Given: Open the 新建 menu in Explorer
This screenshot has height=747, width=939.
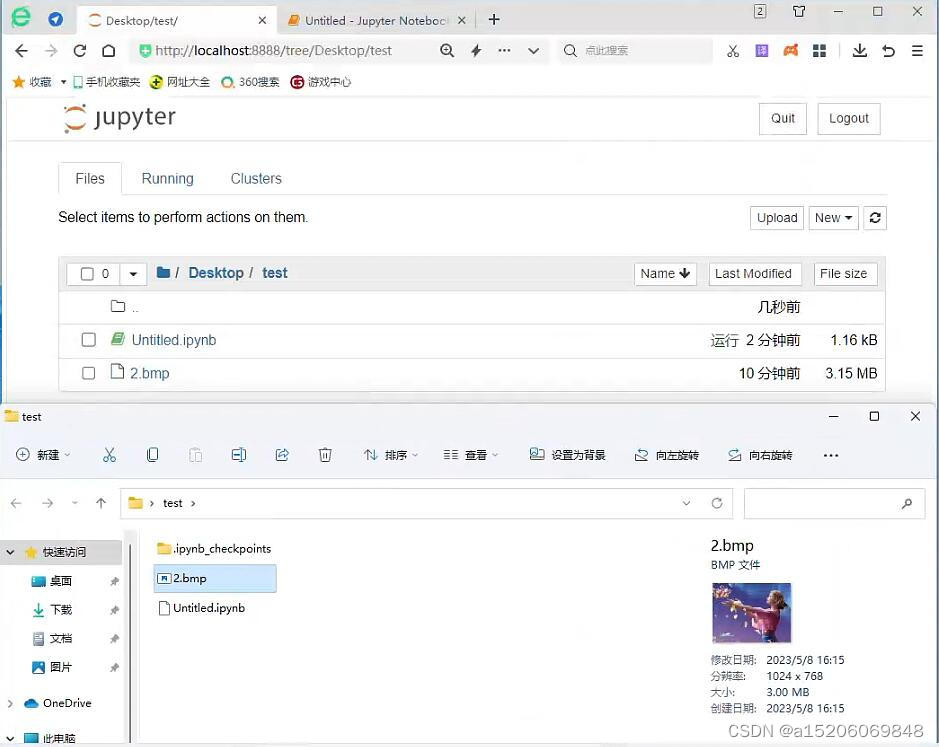Looking at the screenshot, I should coord(43,455).
